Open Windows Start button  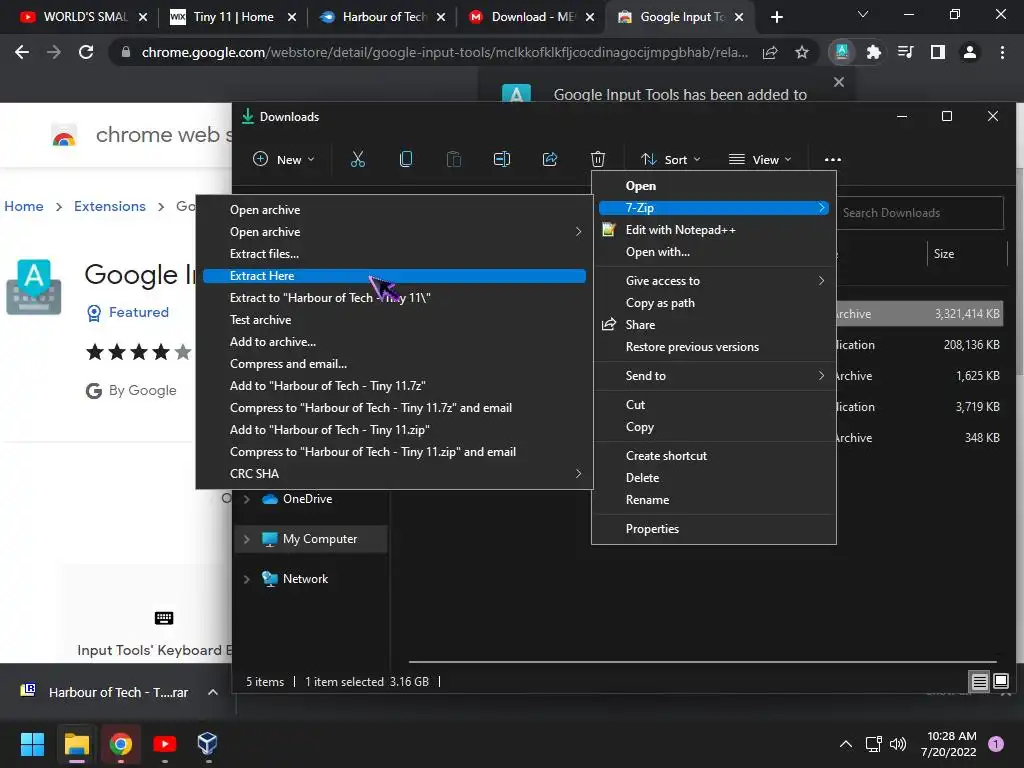coord(32,743)
